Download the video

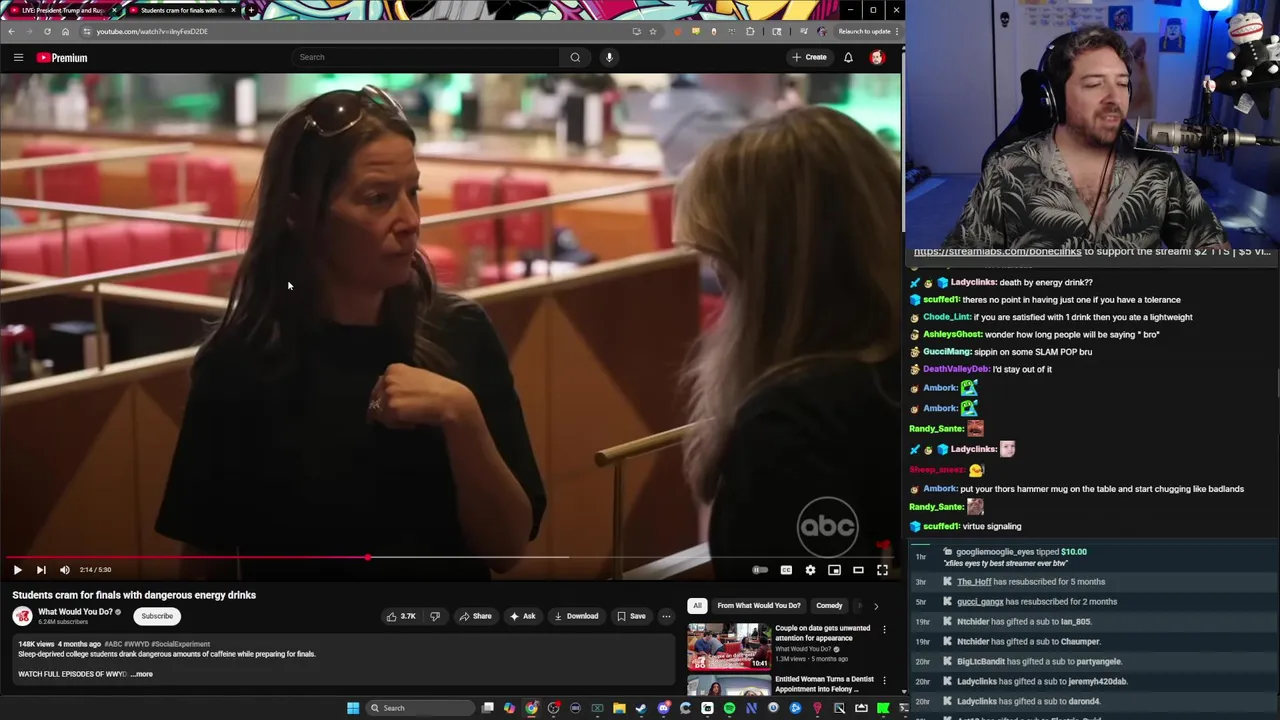576,616
